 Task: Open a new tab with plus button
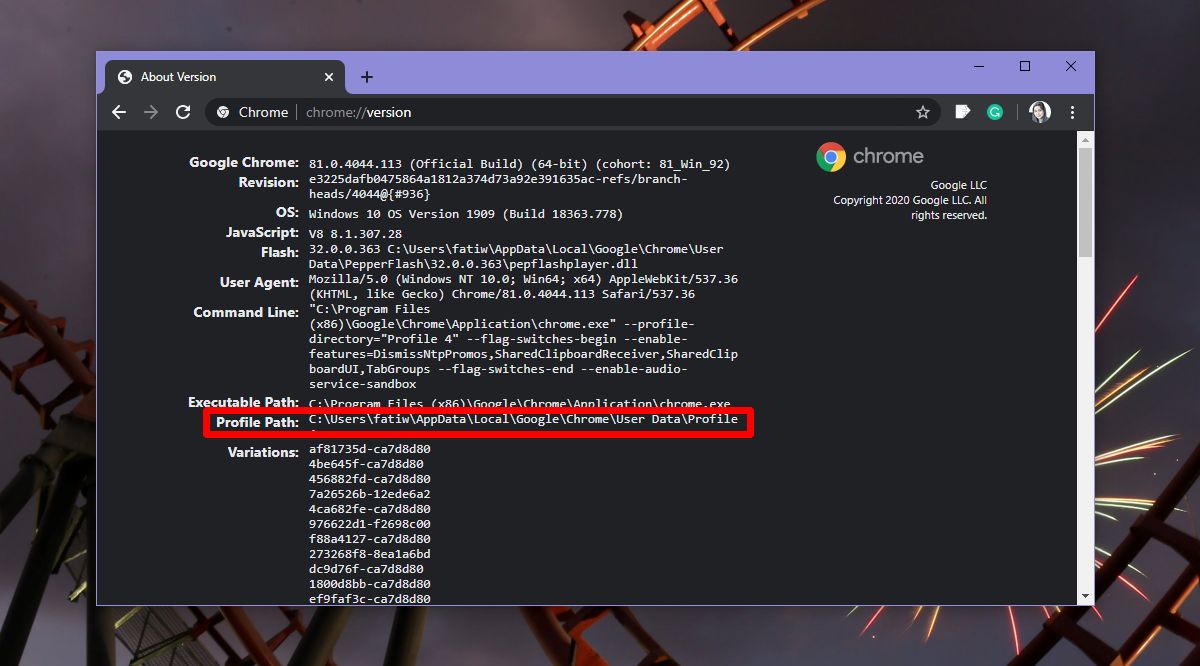pos(367,77)
